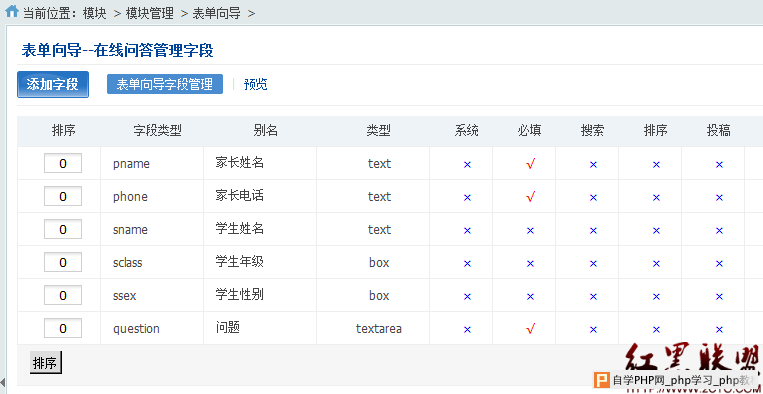Toggle 投稿 cross for sclass row
The width and height of the screenshot is (763, 394).
click(719, 264)
